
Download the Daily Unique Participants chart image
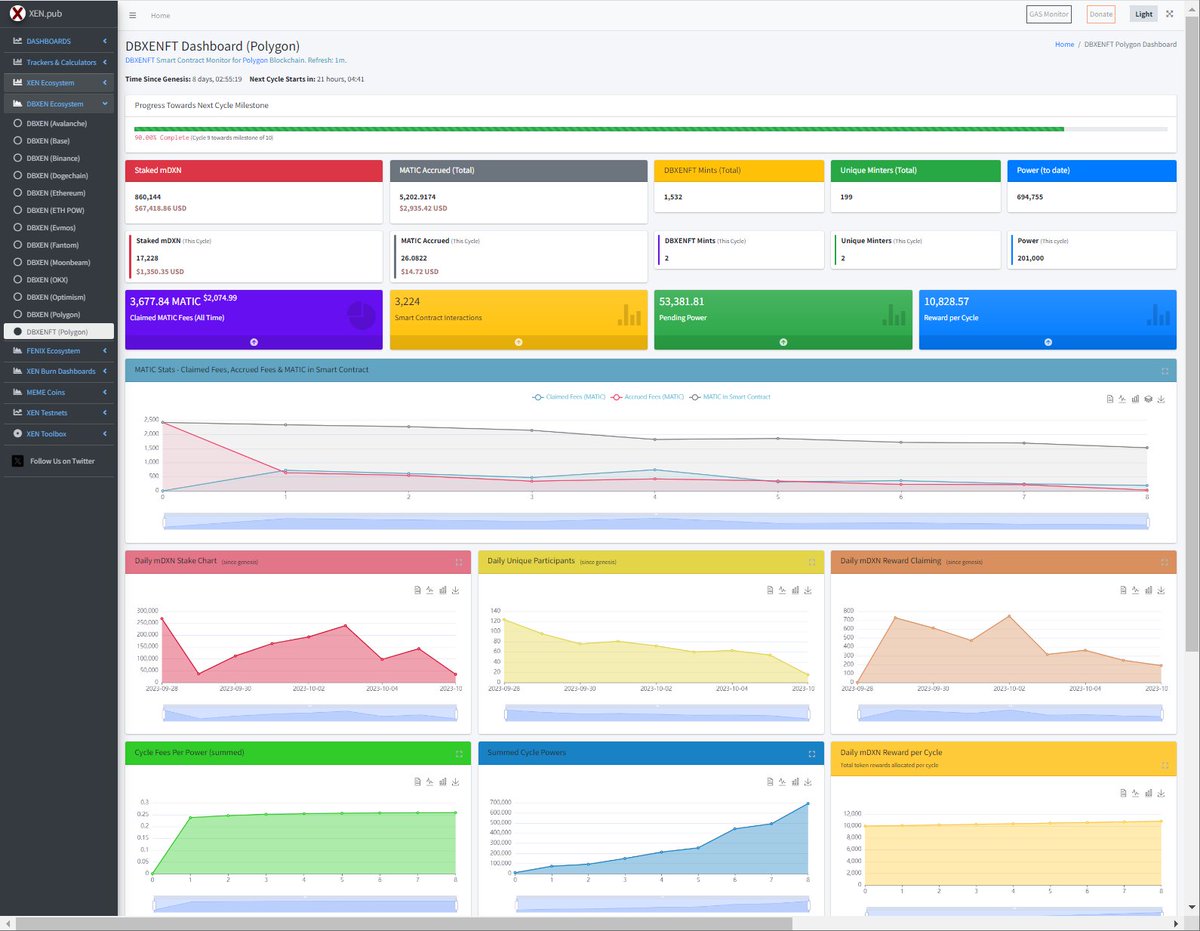(x=808, y=590)
